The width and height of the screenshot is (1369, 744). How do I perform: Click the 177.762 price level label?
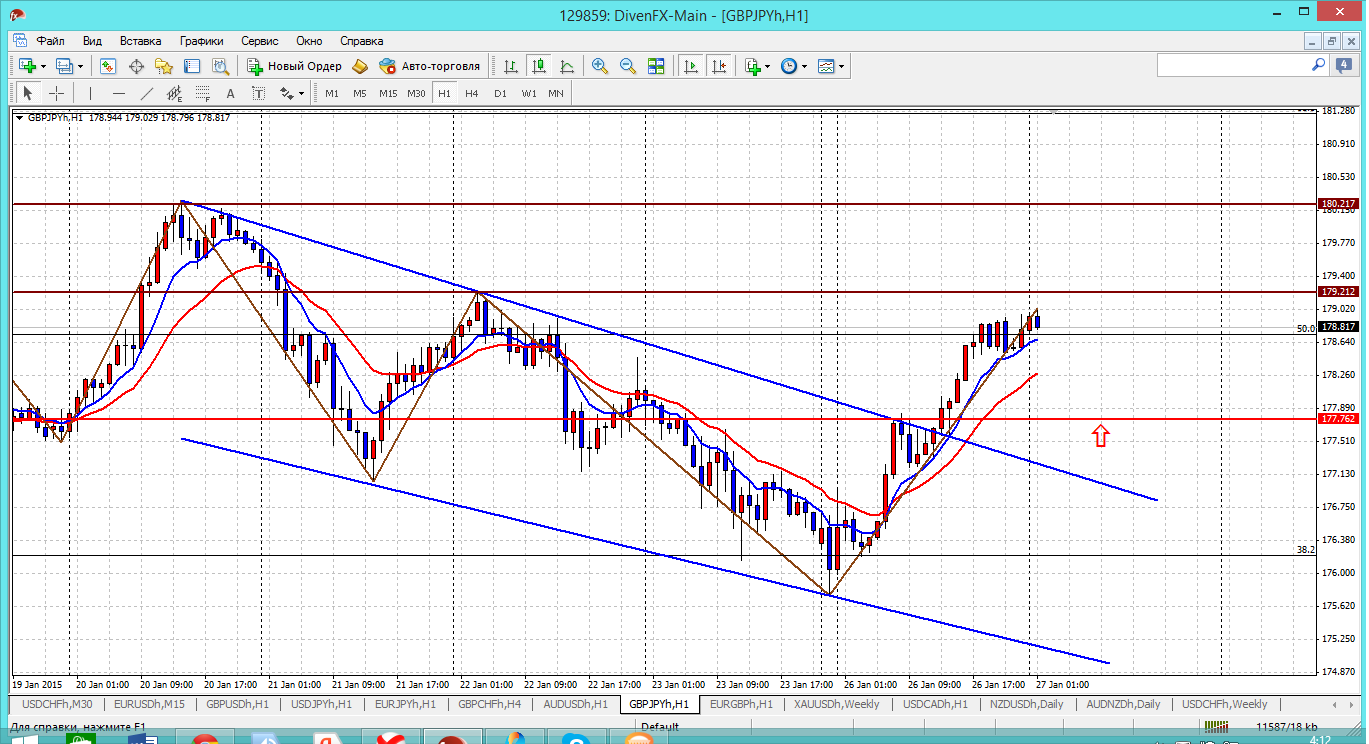click(1337, 420)
